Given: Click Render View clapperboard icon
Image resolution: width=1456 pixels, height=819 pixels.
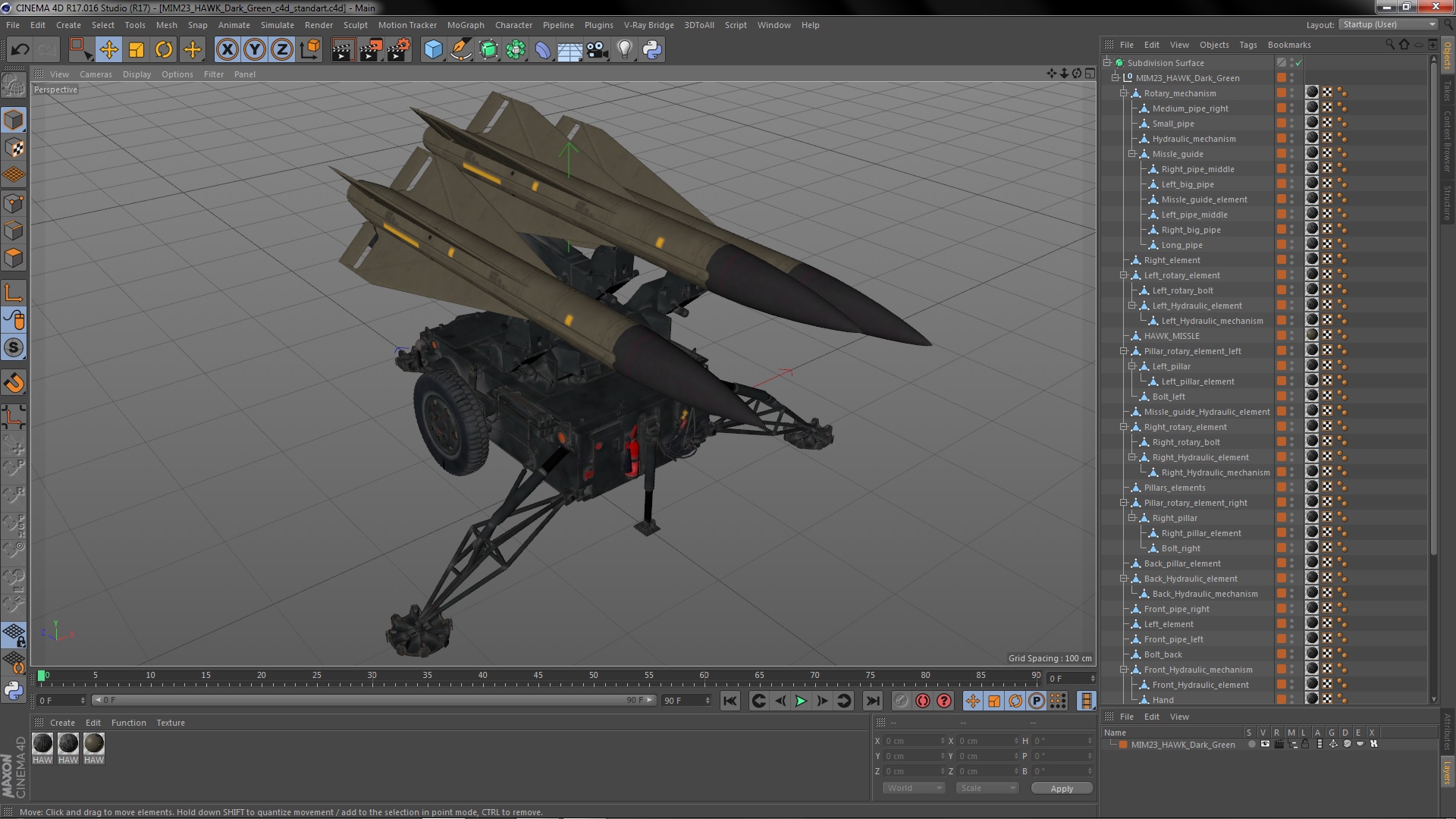Looking at the screenshot, I should [x=343, y=50].
